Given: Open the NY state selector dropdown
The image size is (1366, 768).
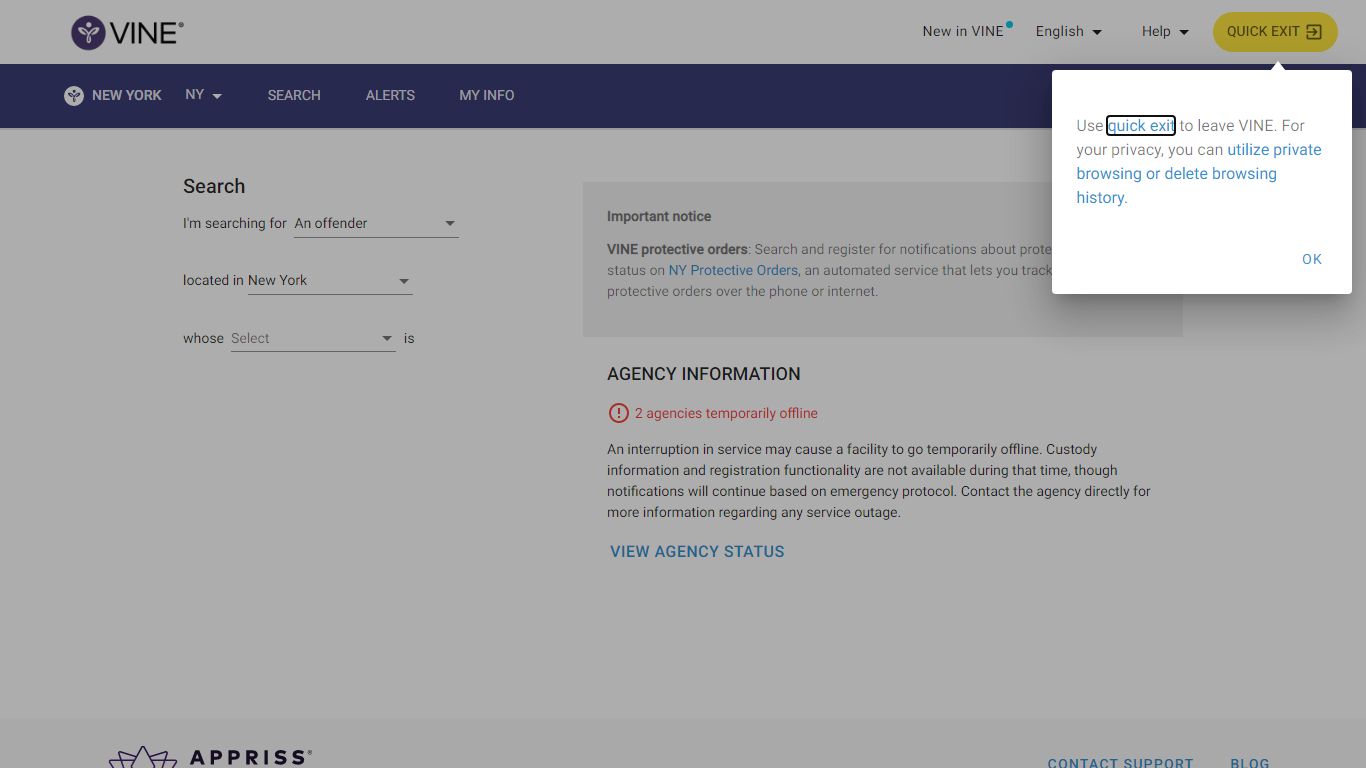Looking at the screenshot, I should tap(203, 95).
